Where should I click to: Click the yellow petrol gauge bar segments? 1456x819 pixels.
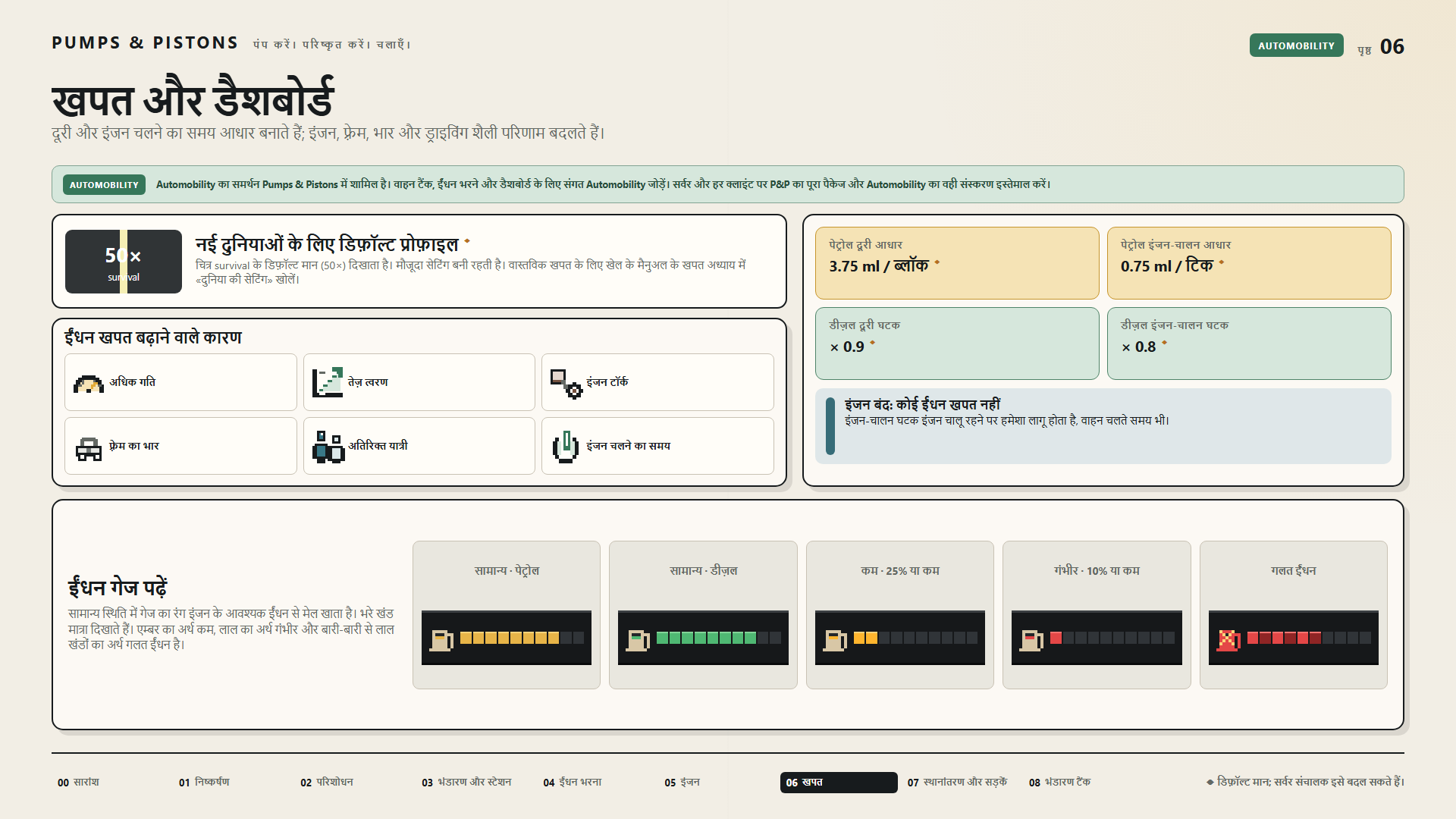[x=509, y=638]
